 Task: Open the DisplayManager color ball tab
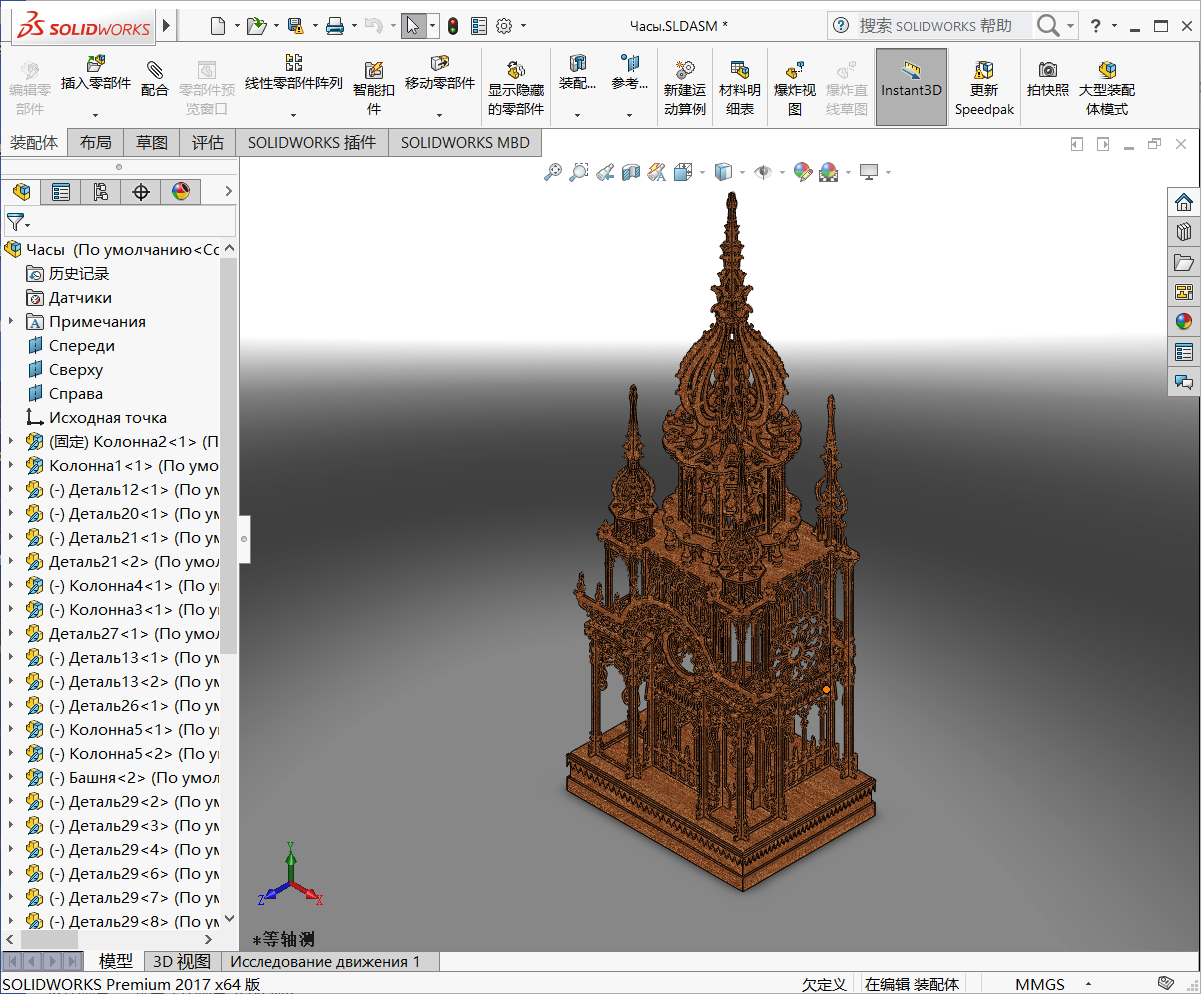pos(181,192)
